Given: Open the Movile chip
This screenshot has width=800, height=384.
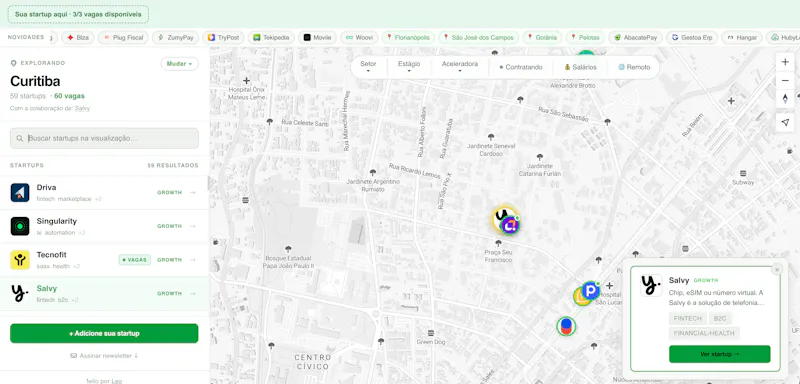Looking at the screenshot, I should pos(317,38).
